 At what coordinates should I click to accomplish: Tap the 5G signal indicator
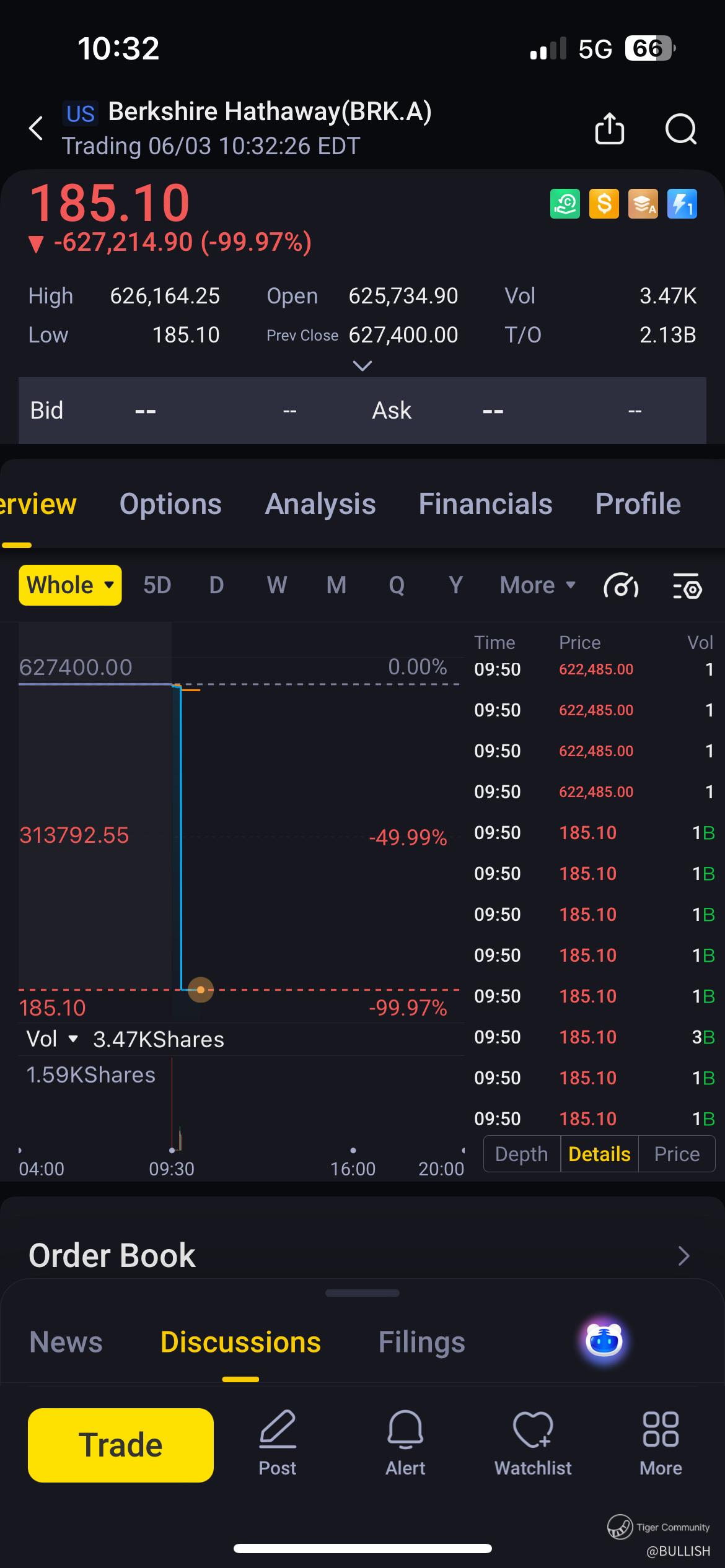tap(595, 48)
